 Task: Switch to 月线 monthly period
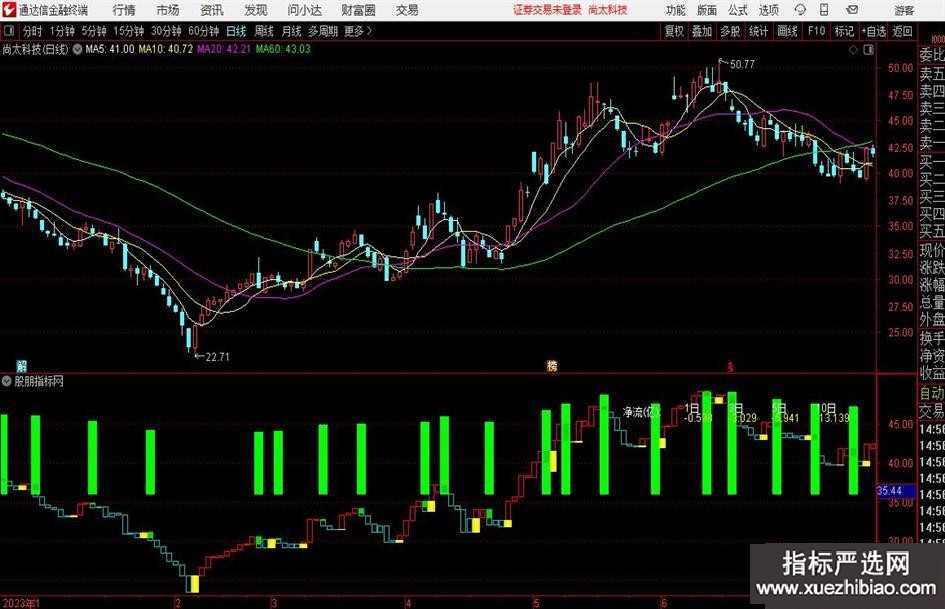[292, 31]
